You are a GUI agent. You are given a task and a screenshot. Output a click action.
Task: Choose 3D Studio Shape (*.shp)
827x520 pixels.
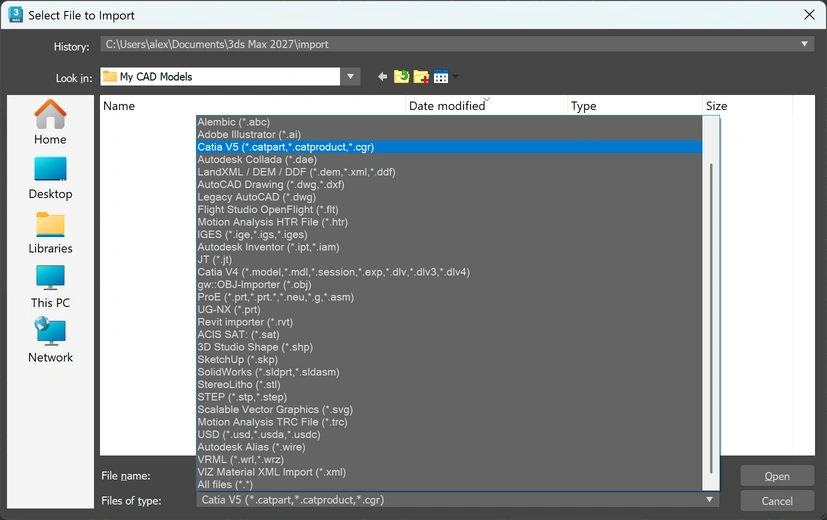tap(449, 347)
